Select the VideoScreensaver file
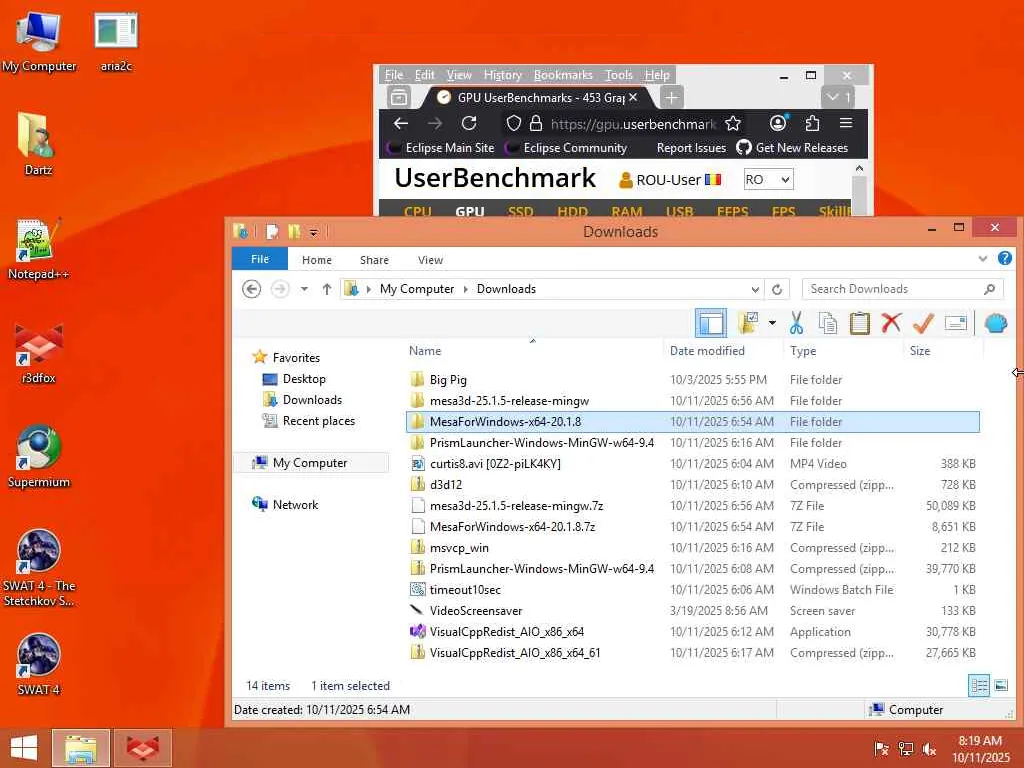Viewport: 1024px width, 768px height. click(692, 611)
